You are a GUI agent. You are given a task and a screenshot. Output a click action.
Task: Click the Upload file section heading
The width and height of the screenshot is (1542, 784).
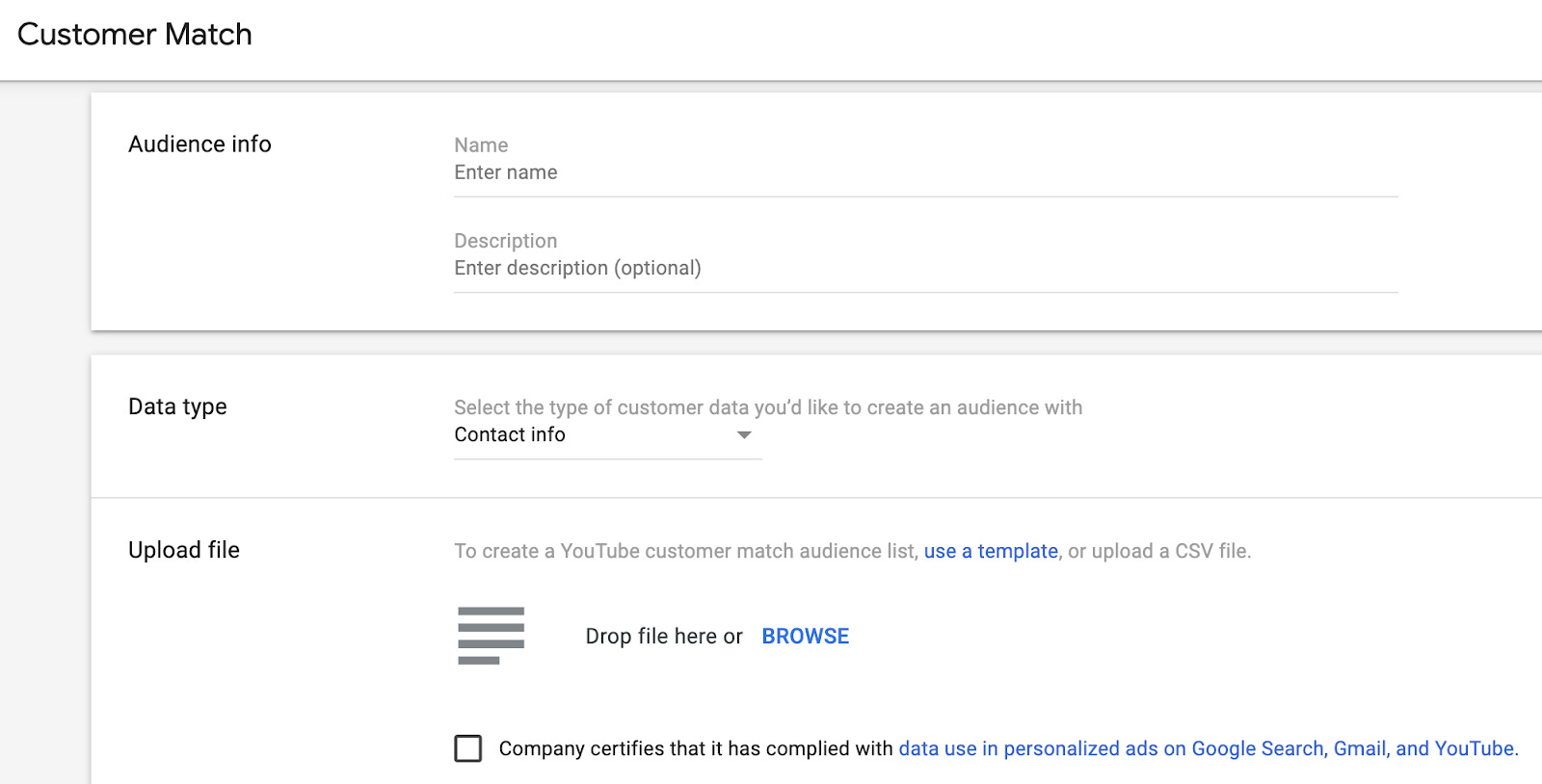(x=184, y=550)
